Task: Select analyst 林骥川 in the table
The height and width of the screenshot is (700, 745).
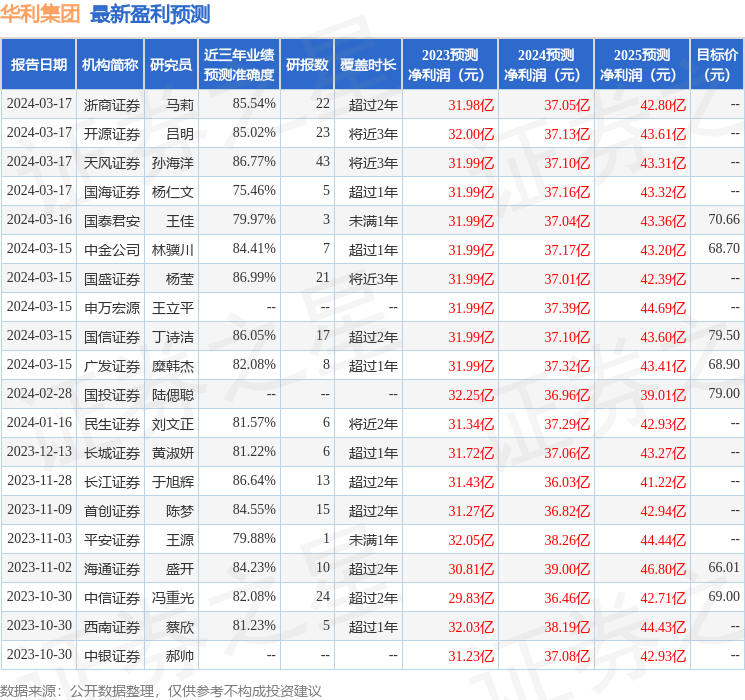Action: [172, 250]
